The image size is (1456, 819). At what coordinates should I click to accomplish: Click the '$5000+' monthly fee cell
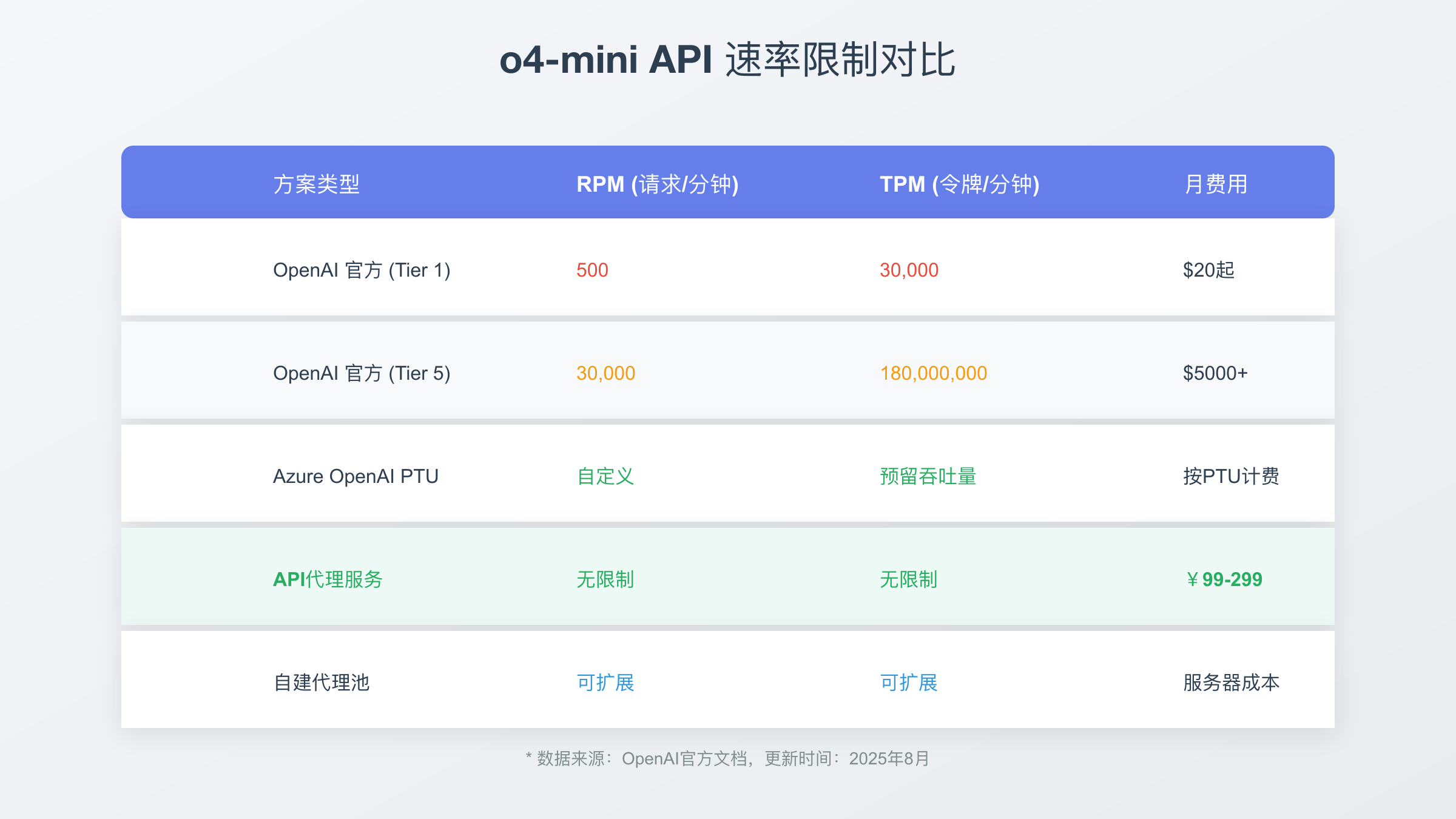[1215, 373]
